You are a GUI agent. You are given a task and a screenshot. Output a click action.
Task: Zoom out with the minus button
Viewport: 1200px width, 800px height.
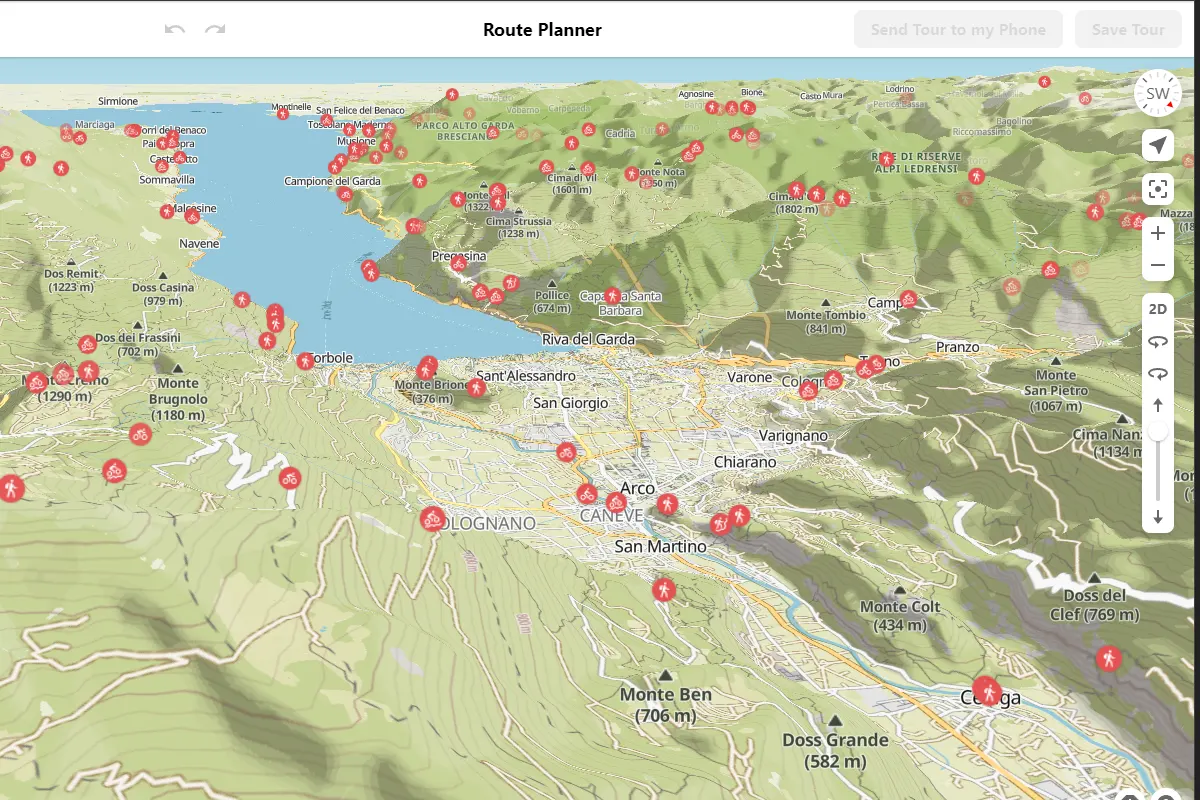point(1157,265)
